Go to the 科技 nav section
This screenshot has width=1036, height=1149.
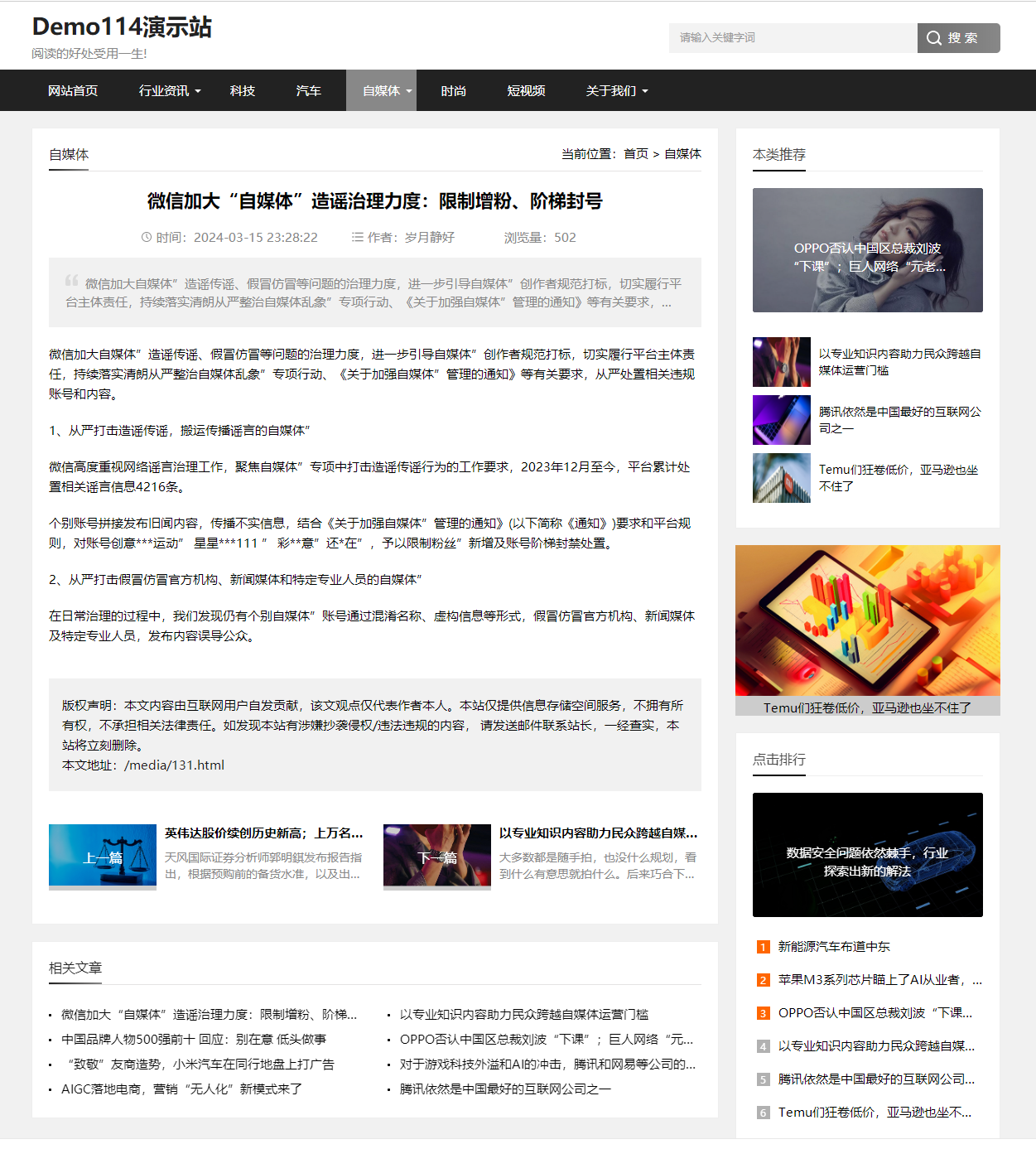click(x=243, y=90)
